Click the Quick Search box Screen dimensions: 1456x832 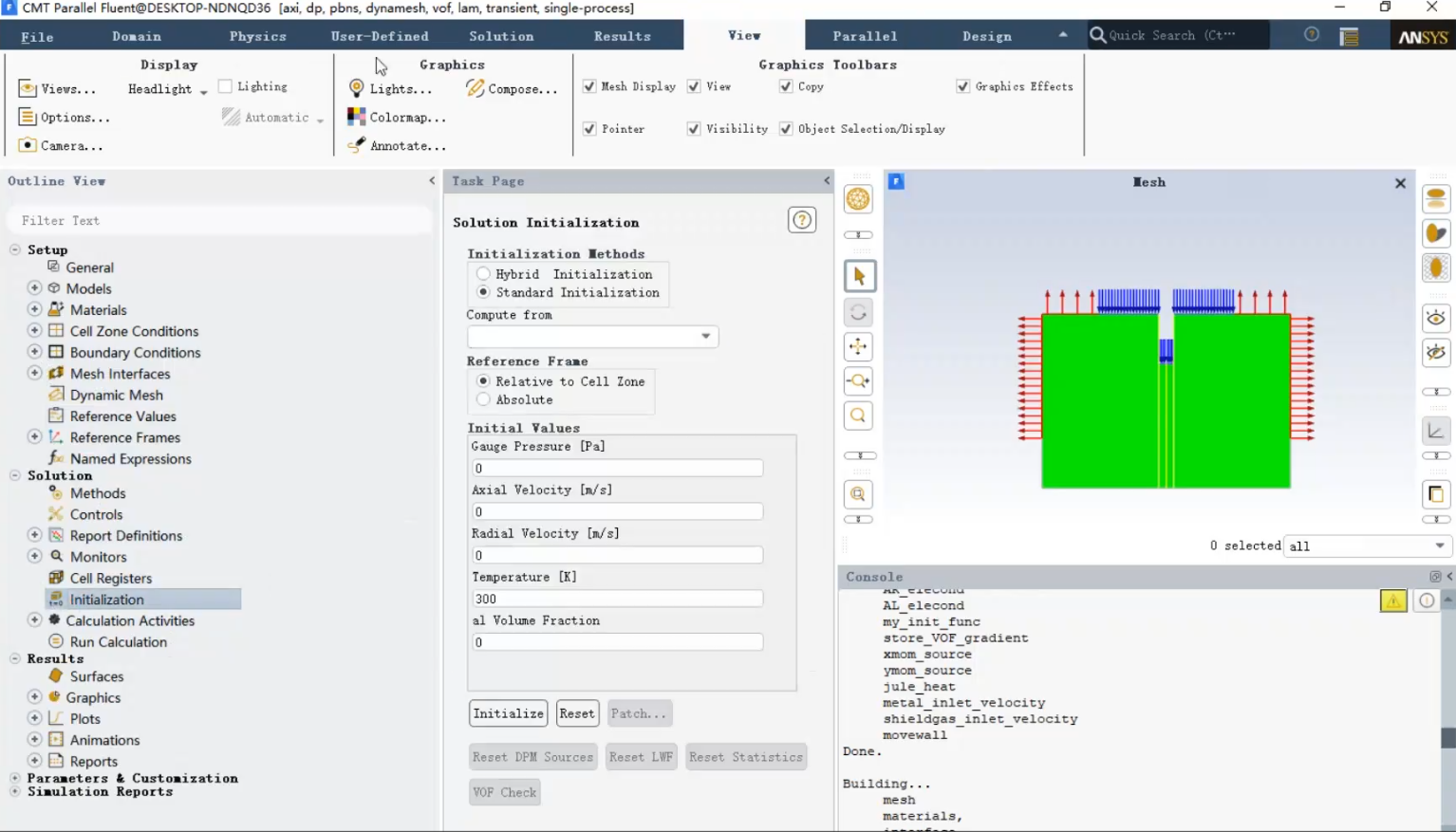pos(1178,35)
